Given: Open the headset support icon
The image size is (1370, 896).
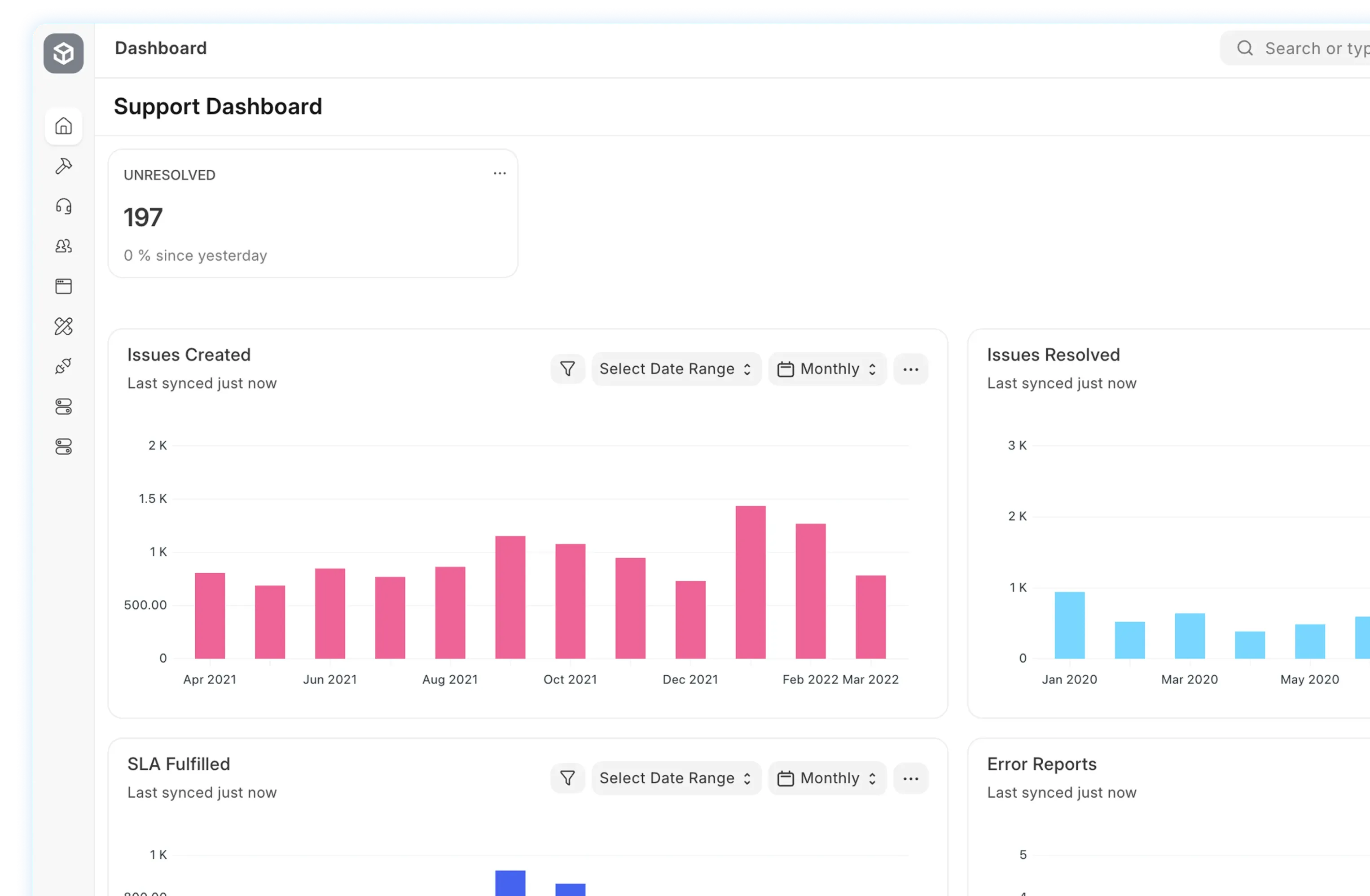Looking at the screenshot, I should [x=63, y=206].
